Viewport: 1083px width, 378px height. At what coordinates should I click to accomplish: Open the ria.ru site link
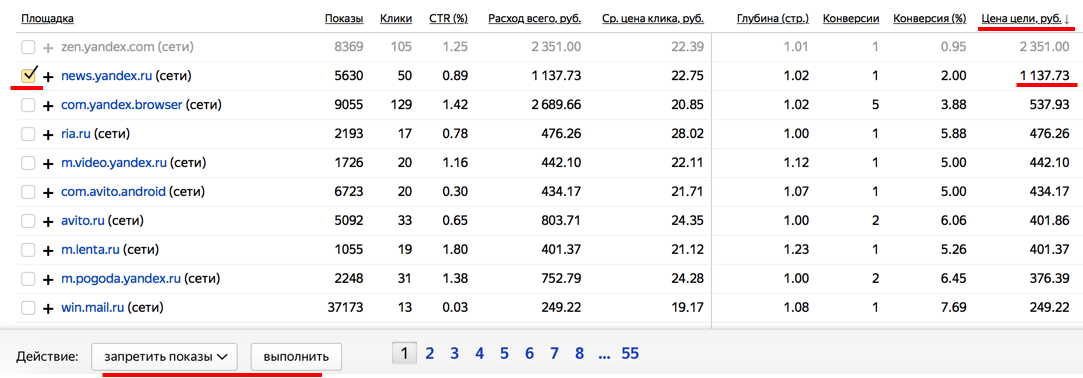(x=76, y=134)
